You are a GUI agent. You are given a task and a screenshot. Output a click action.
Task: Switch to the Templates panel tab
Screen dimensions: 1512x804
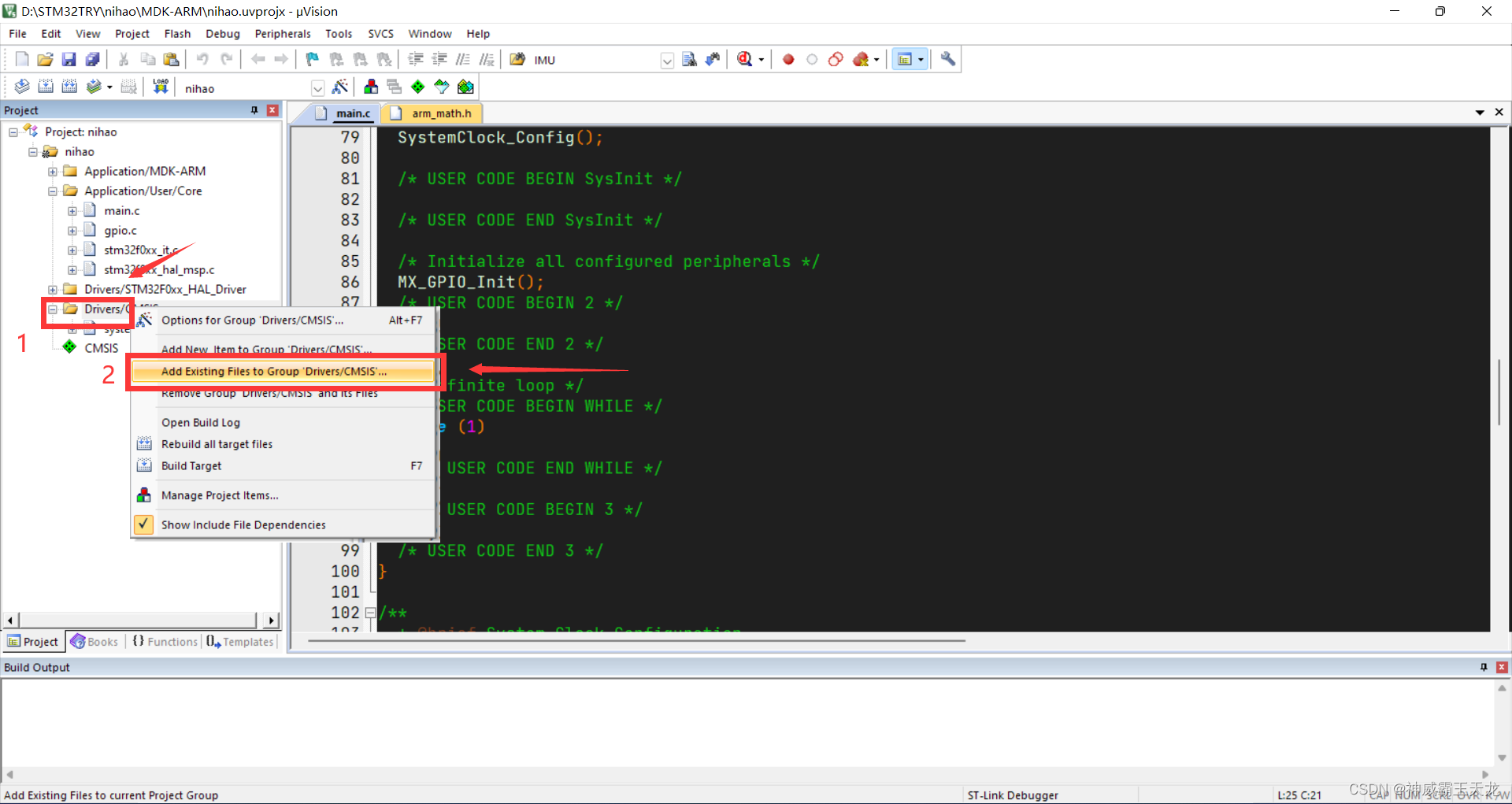tap(240, 642)
